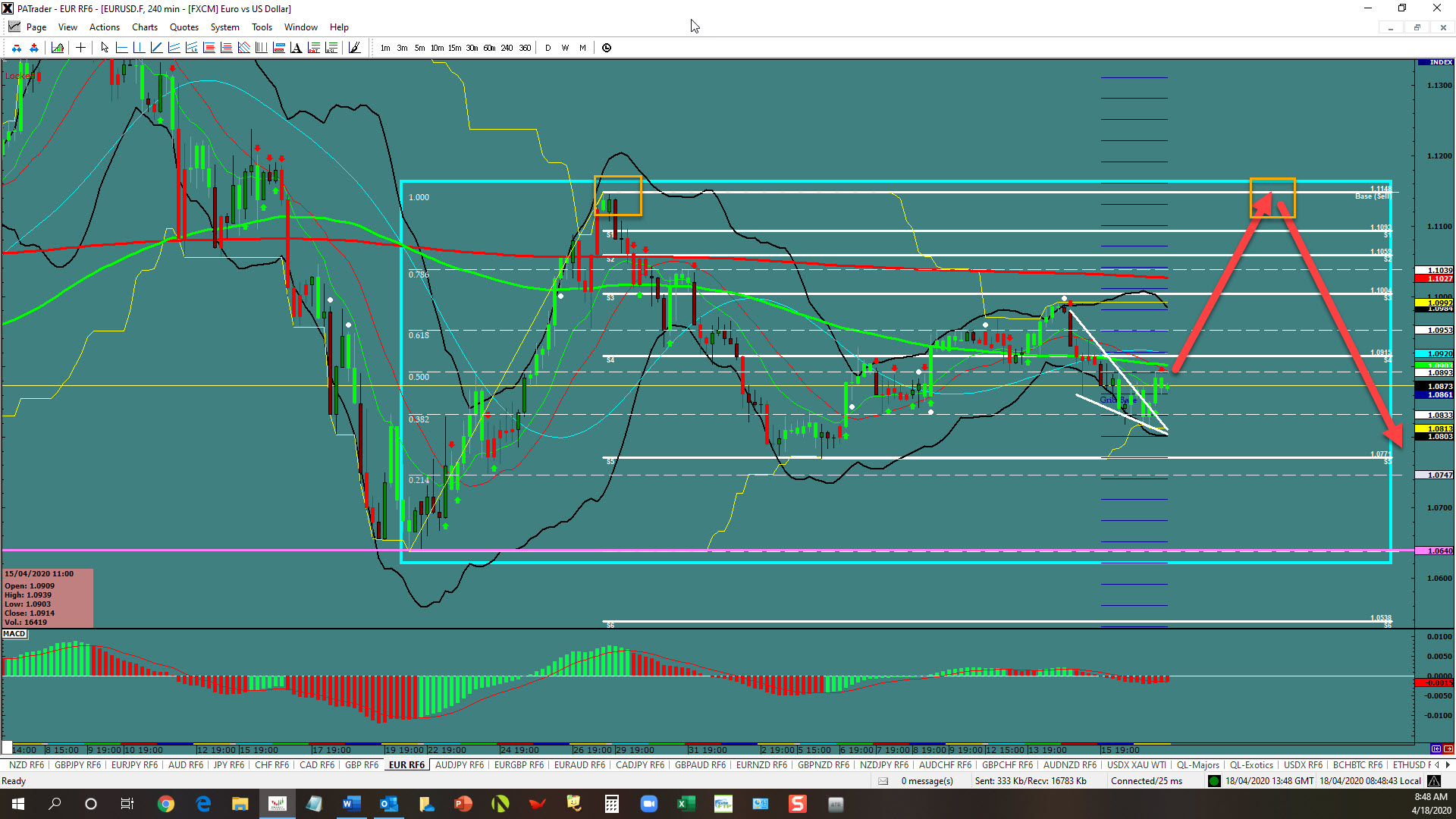Switch chart to 5m timeframe
Image resolution: width=1456 pixels, height=819 pixels.
click(x=419, y=48)
